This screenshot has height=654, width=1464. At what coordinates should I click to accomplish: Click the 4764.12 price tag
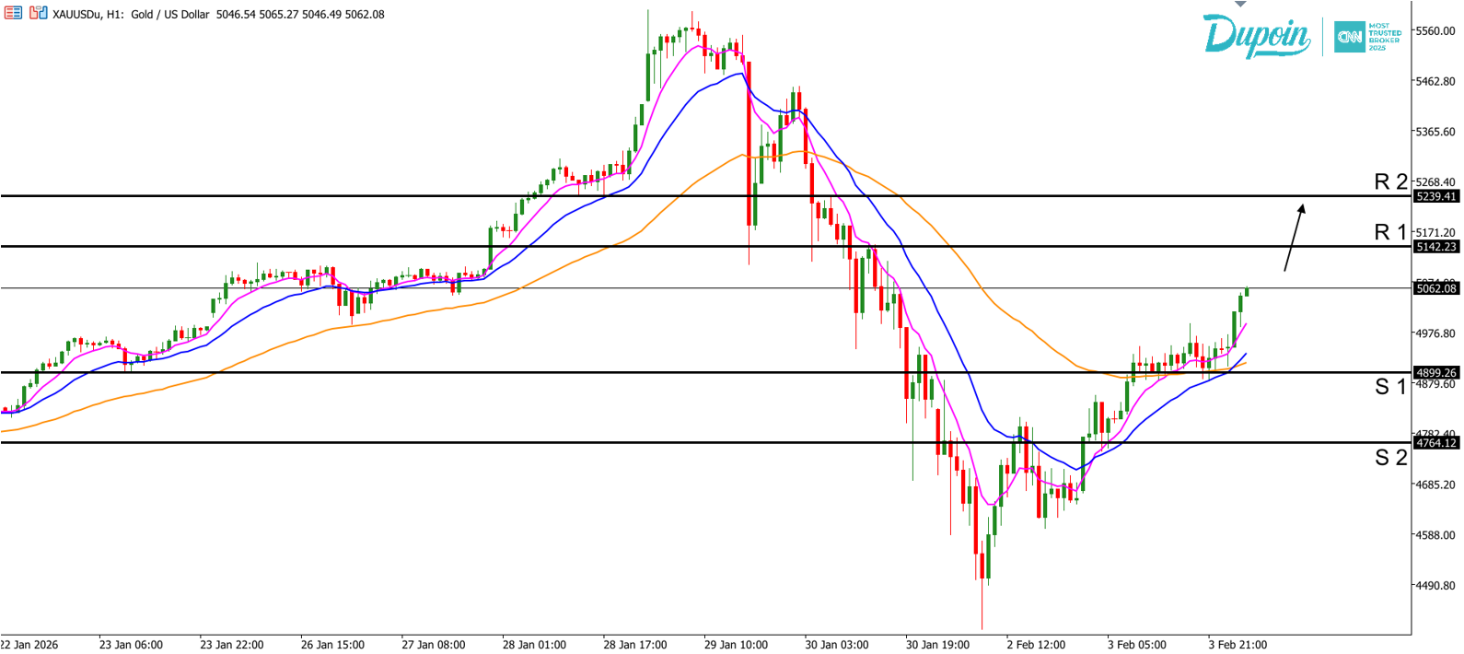[1437, 442]
